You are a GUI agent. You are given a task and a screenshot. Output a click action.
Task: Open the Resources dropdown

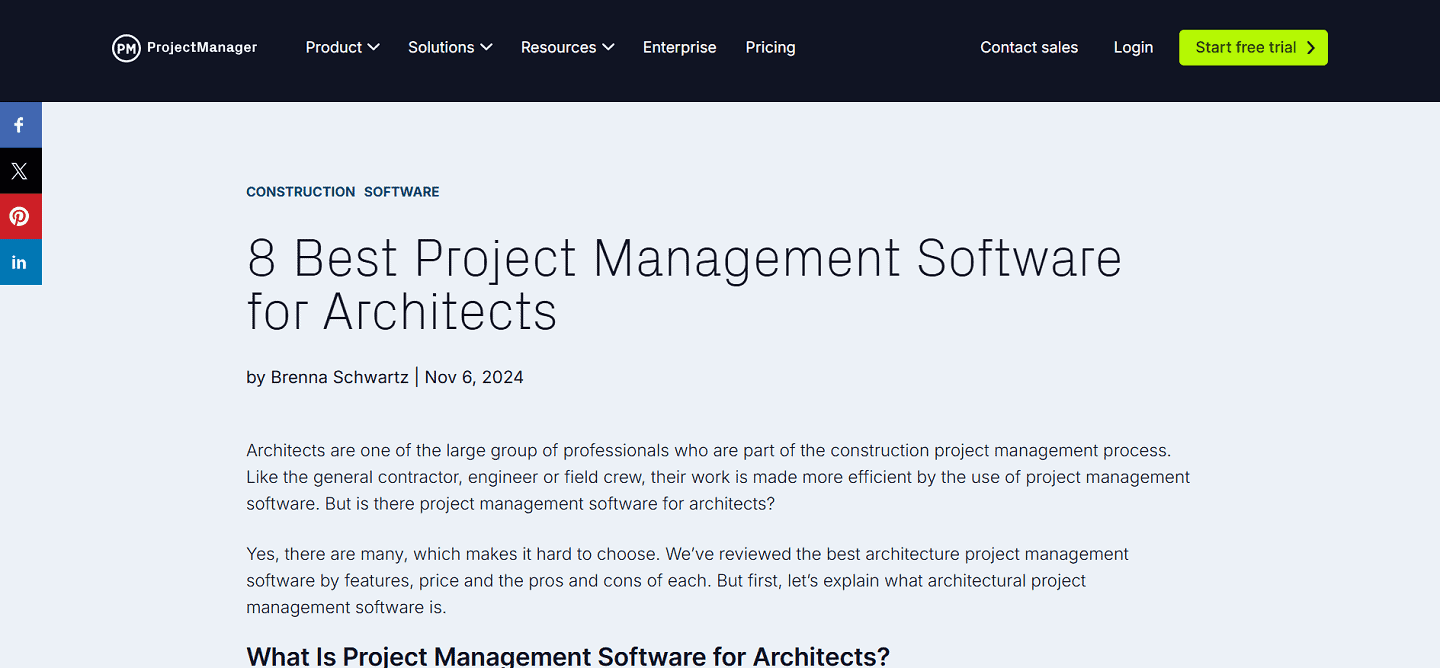(566, 47)
